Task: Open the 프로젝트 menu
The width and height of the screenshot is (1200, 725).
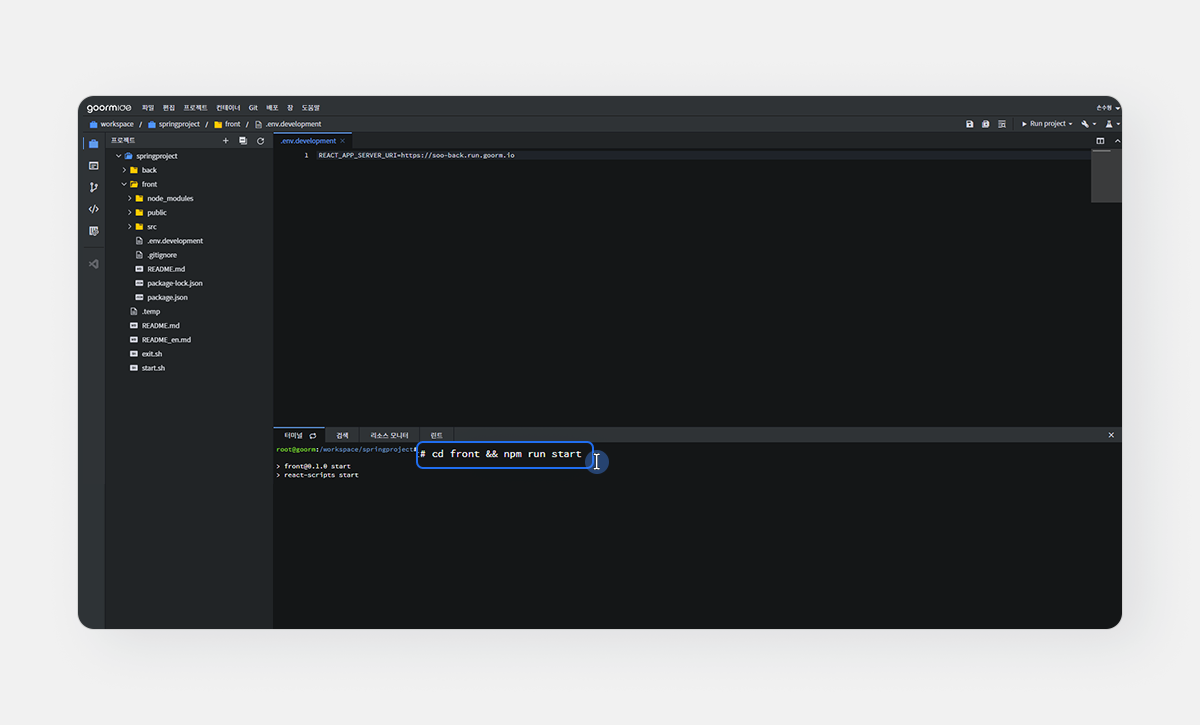Action: pos(195,107)
